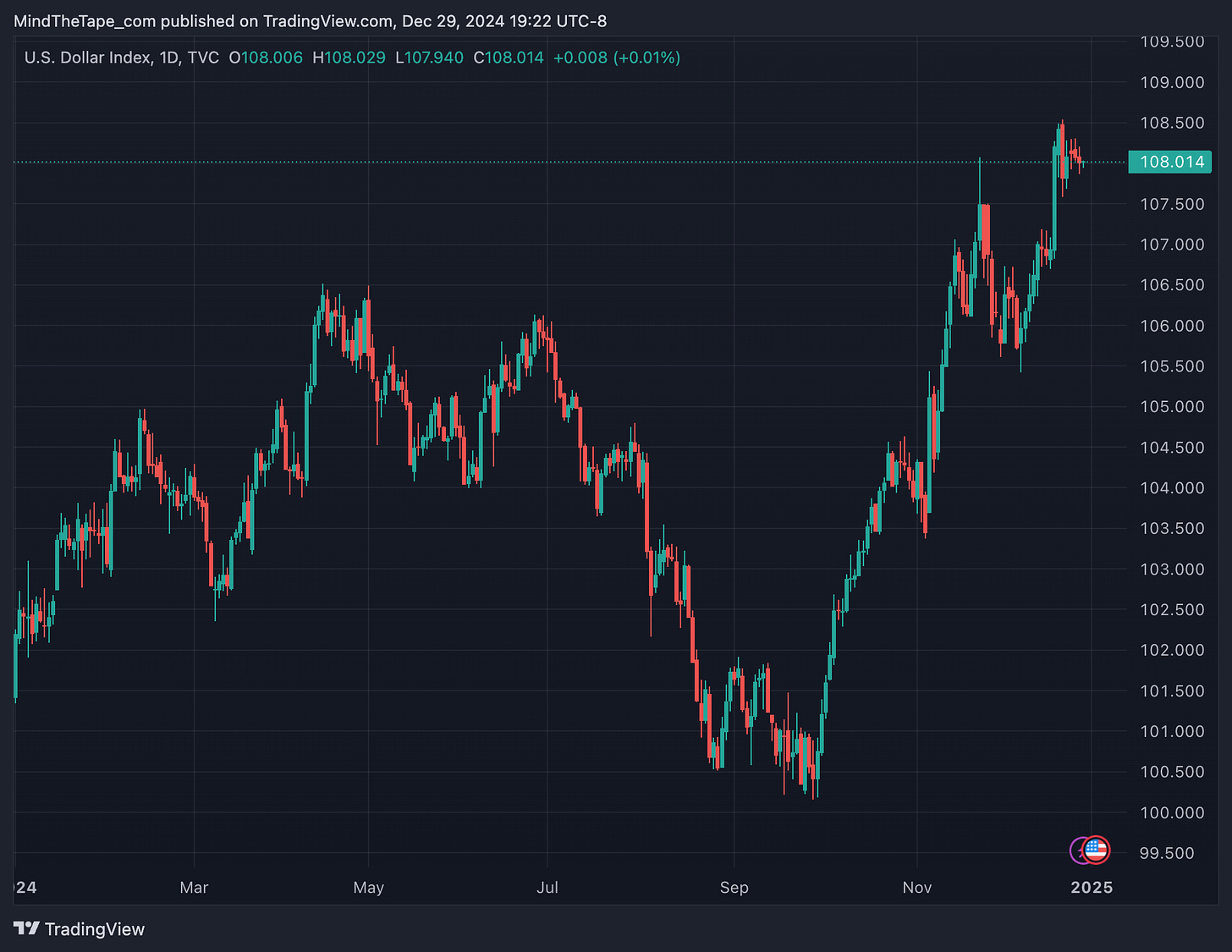Click the 109.000 price axis label
Viewport: 1232px width, 952px height.
tap(1172, 82)
